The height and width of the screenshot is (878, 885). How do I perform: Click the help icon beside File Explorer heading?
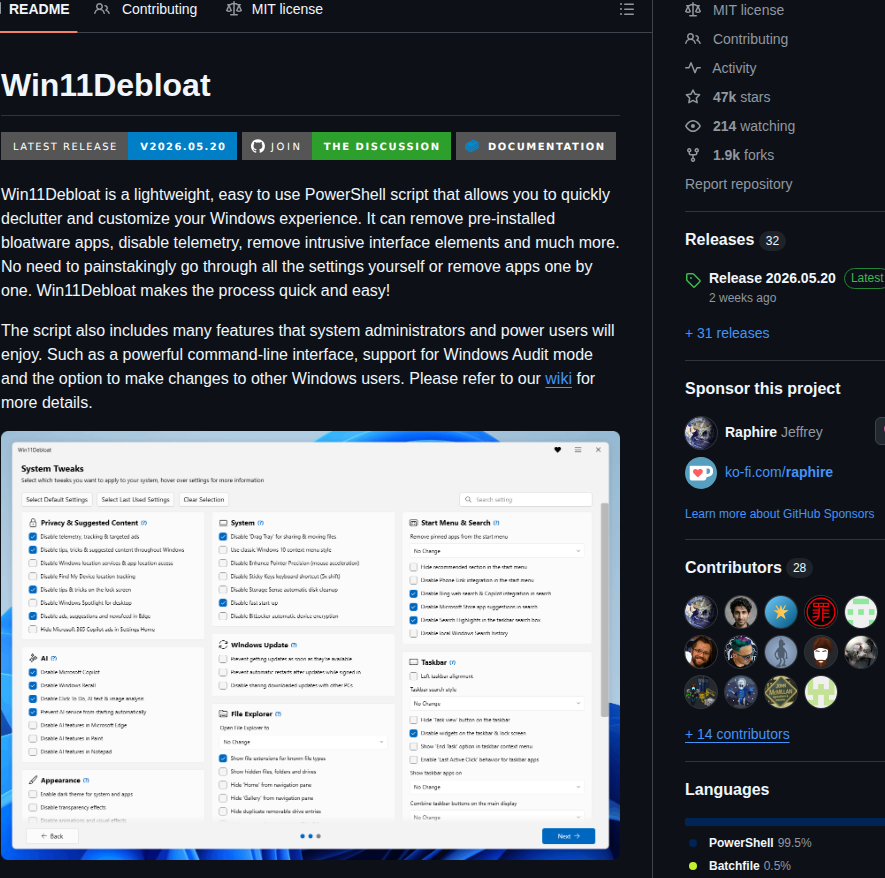pyautogui.click(x=278, y=714)
